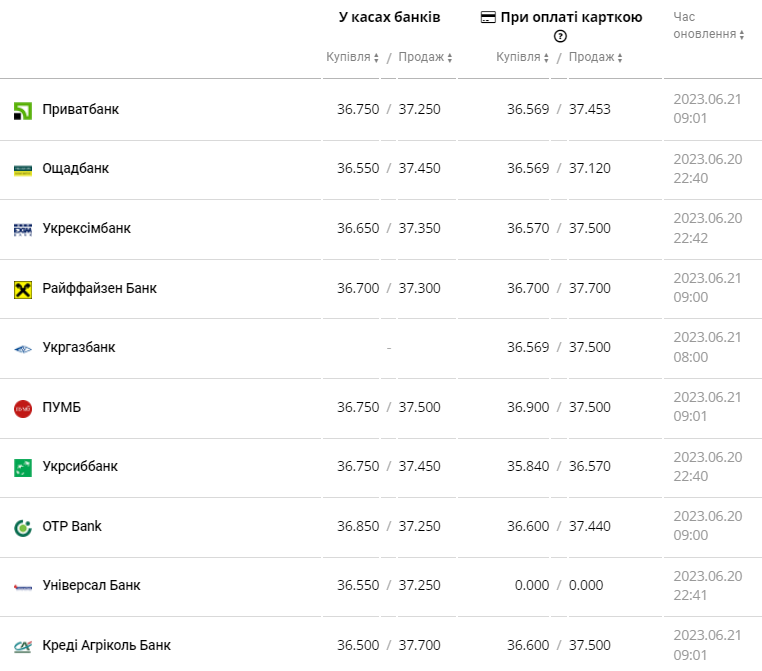762x671 pixels.
Task: Open the Райффайзен Банк link
Action: (x=100, y=288)
